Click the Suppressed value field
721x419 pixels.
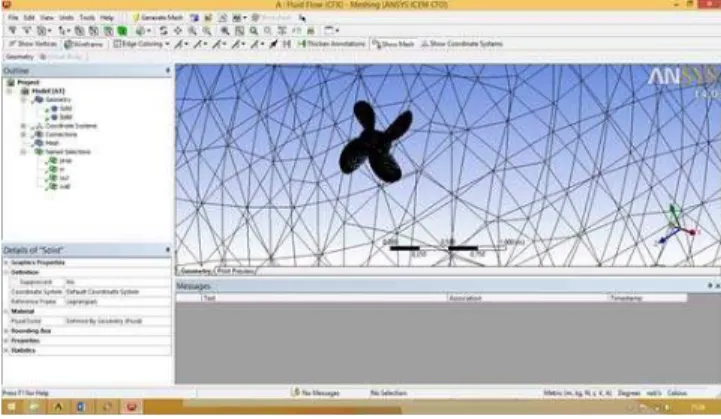[117, 282]
